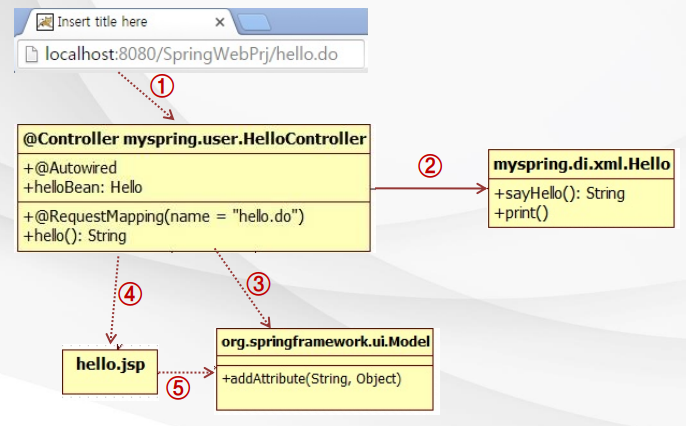
Task: Click the '+addAttribute(String, Object)' method
Action: click(x=312, y=379)
